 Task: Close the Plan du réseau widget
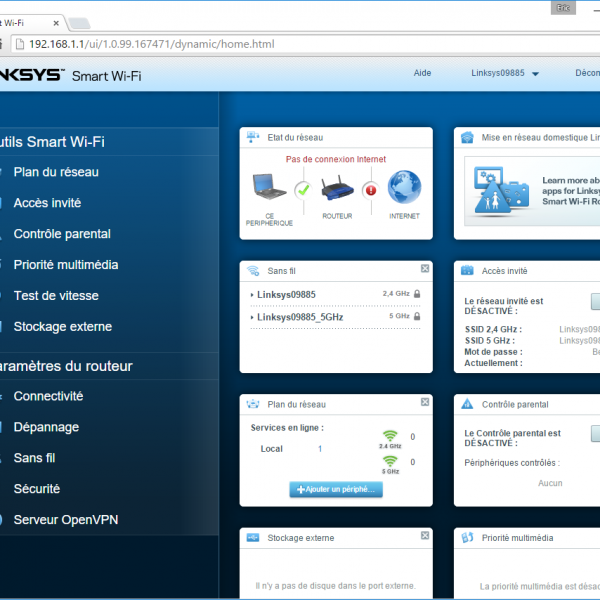(425, 403)
